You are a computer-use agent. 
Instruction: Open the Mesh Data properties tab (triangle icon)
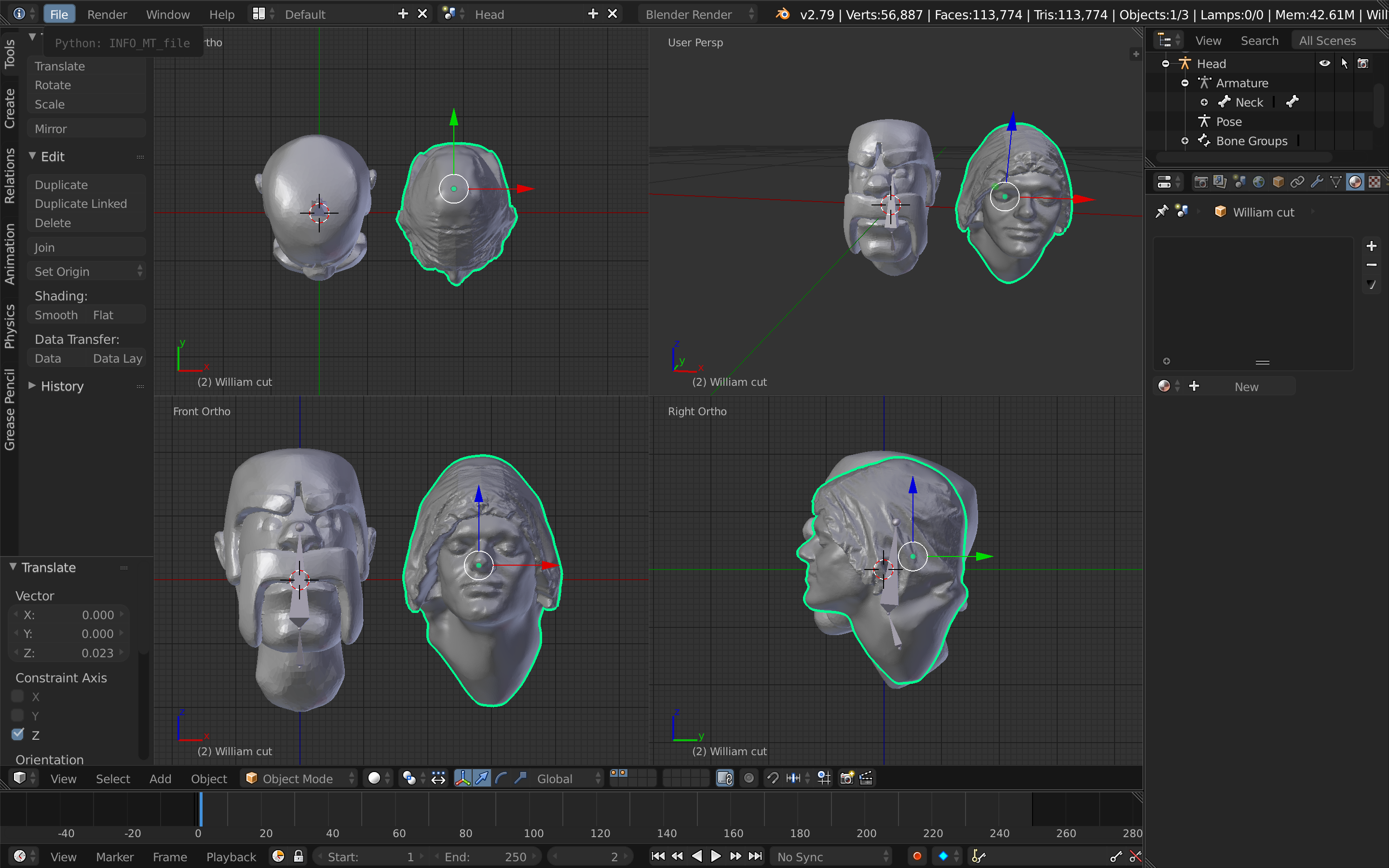(x=1335, y=182)
